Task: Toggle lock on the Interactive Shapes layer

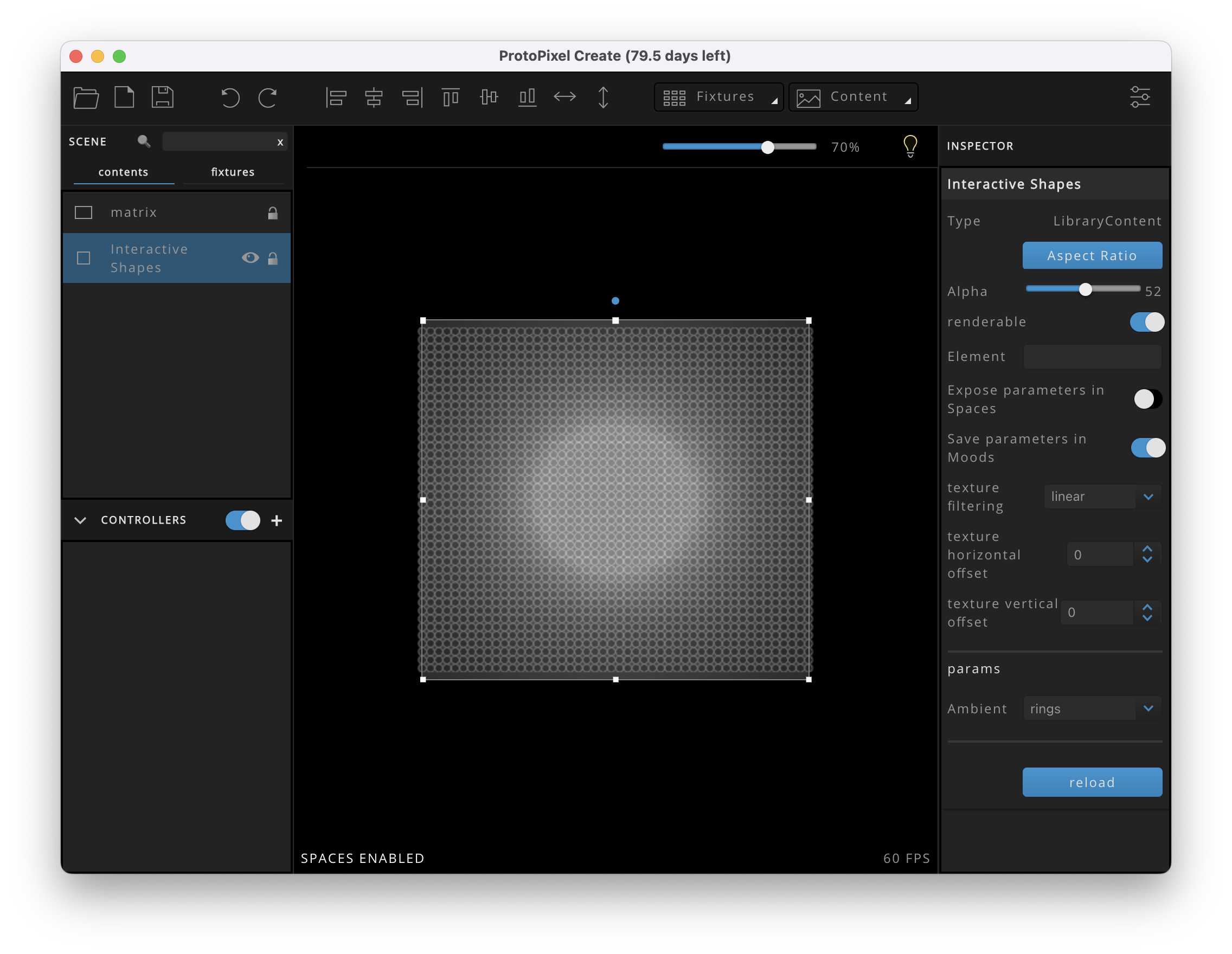Action: [x=272, y=258]
